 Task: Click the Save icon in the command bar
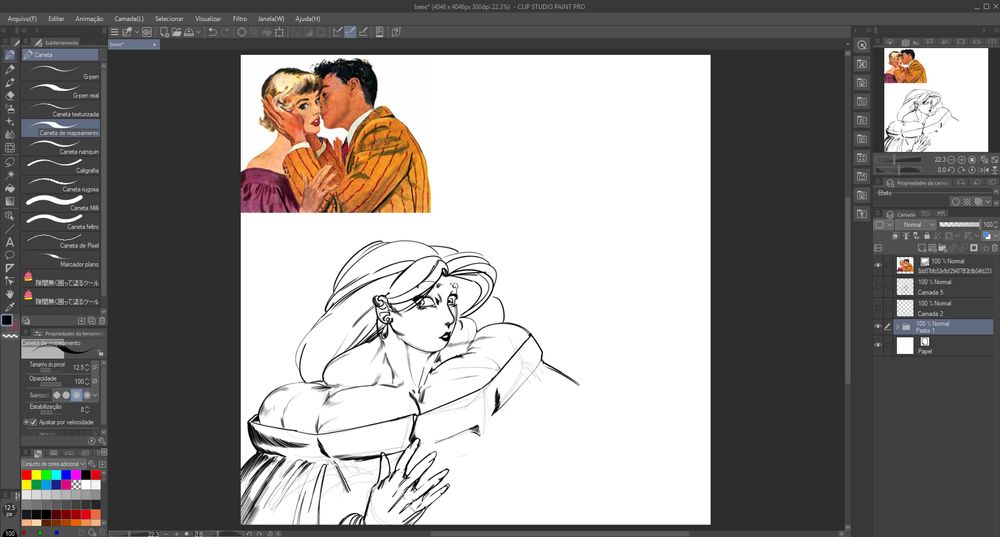click(x=189, y=32)
